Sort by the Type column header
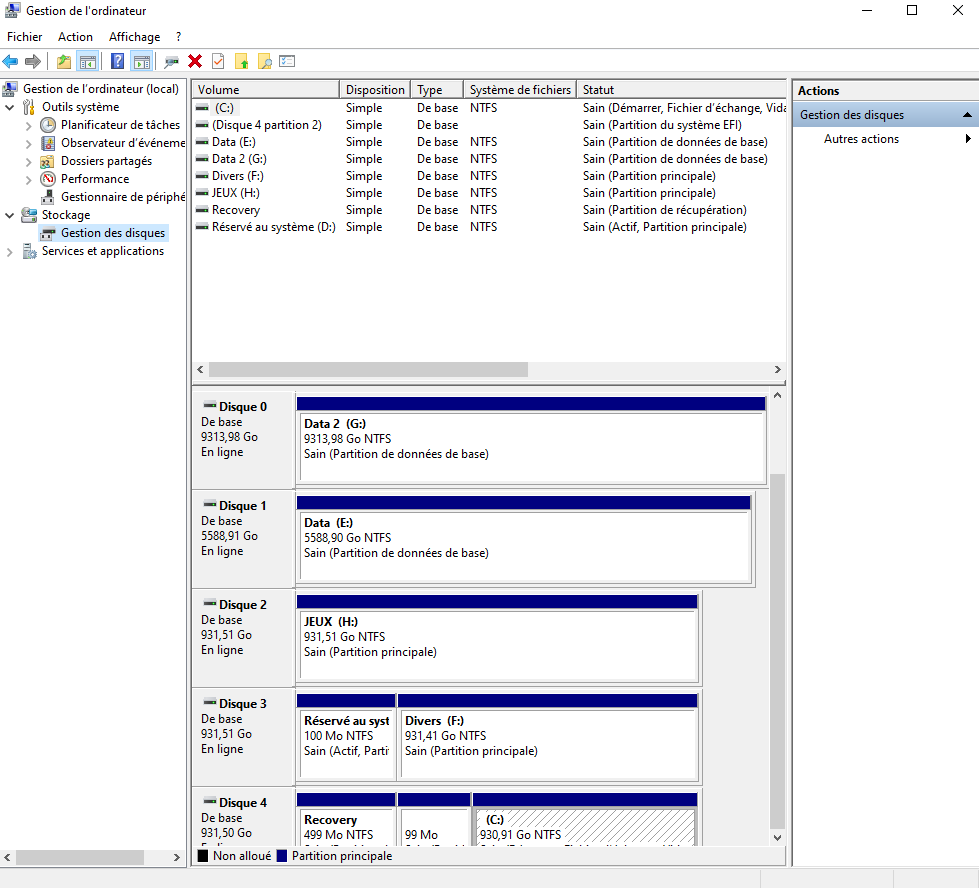The image size is (979, 888). tap(436, 89)
